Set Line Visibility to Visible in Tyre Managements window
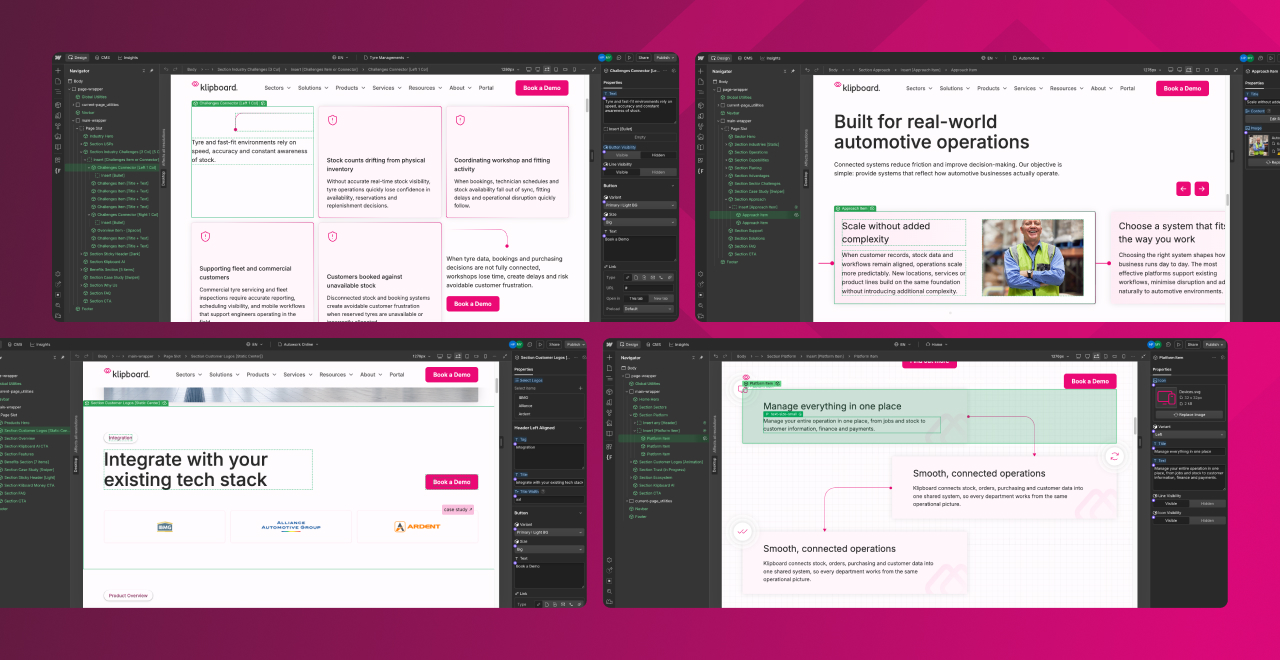Image resolution: width=1280 pixels, height=660 pixels. (622, 172)
